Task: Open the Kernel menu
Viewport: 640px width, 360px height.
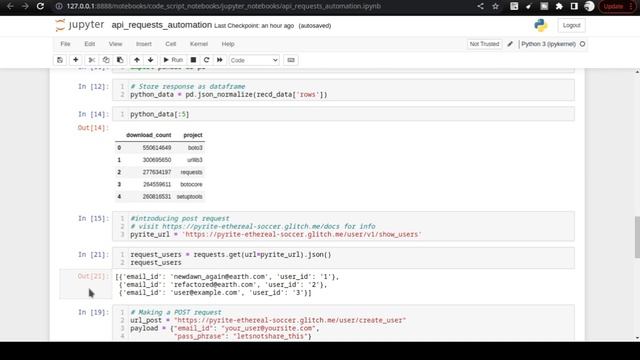Action: coord(199,44)
